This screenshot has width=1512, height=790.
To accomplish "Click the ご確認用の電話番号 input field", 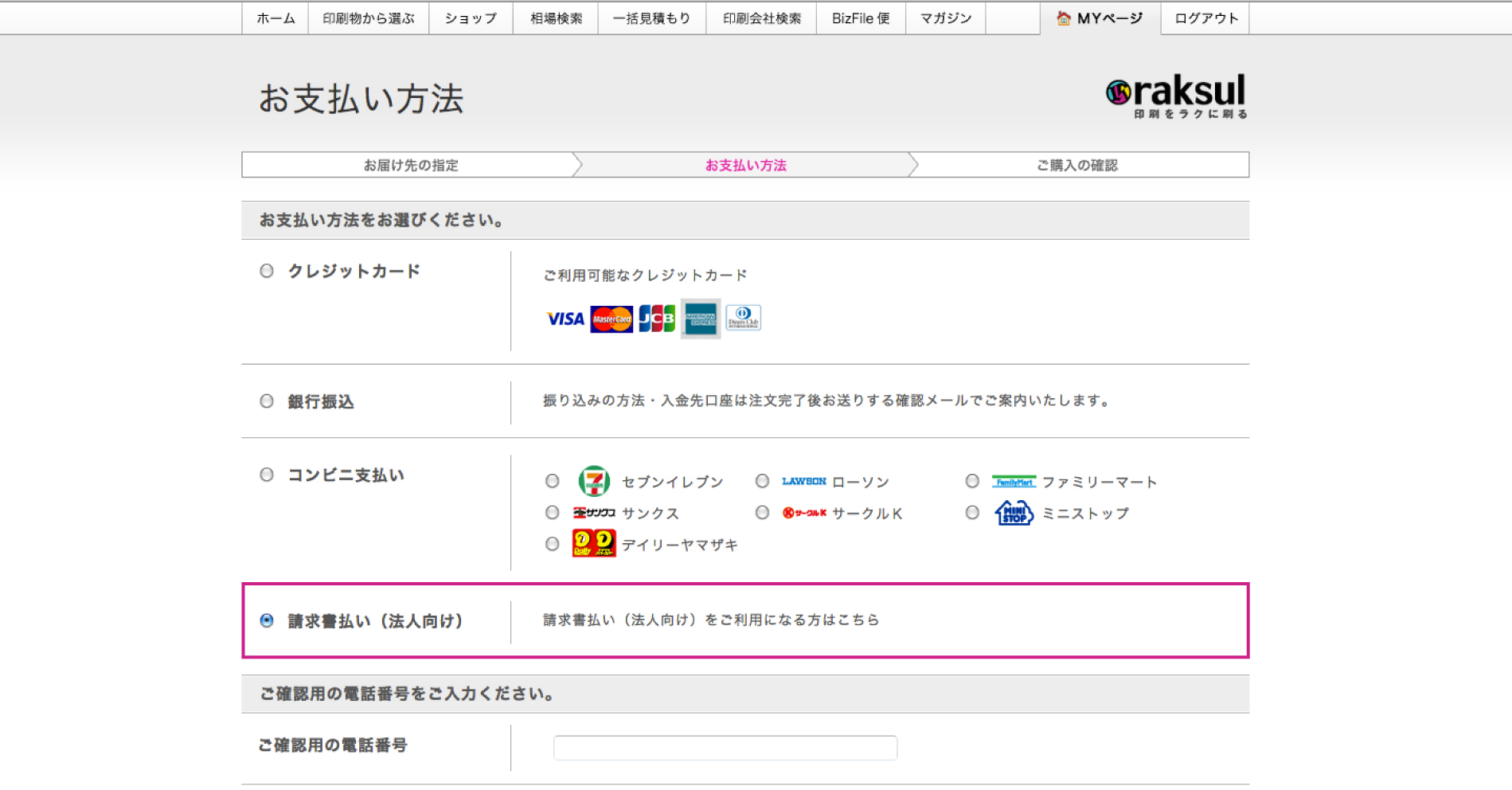I will [725, 748].
